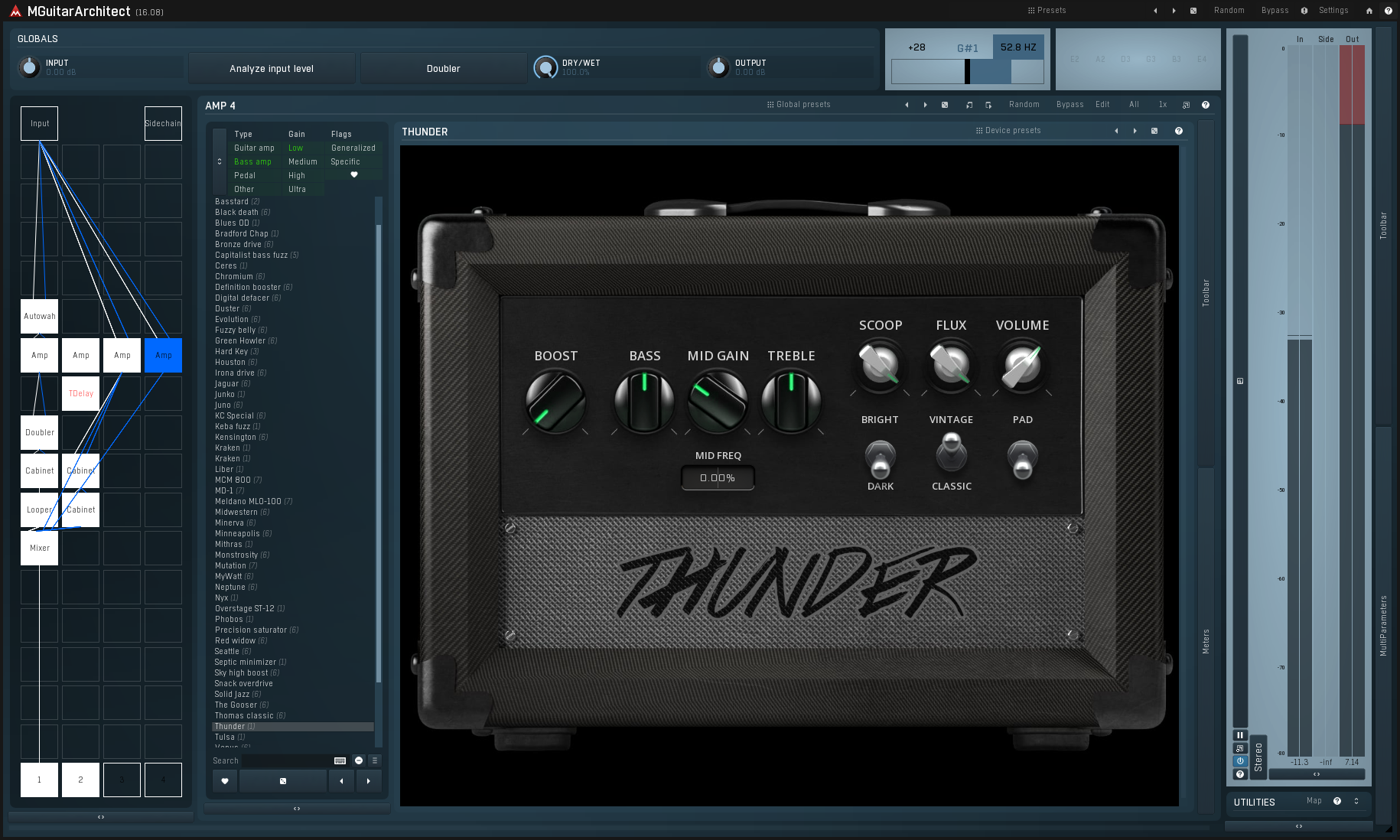
Task: Flip the VINTAGE/CLASSIC toggle switch
Action: click(951, 452)
